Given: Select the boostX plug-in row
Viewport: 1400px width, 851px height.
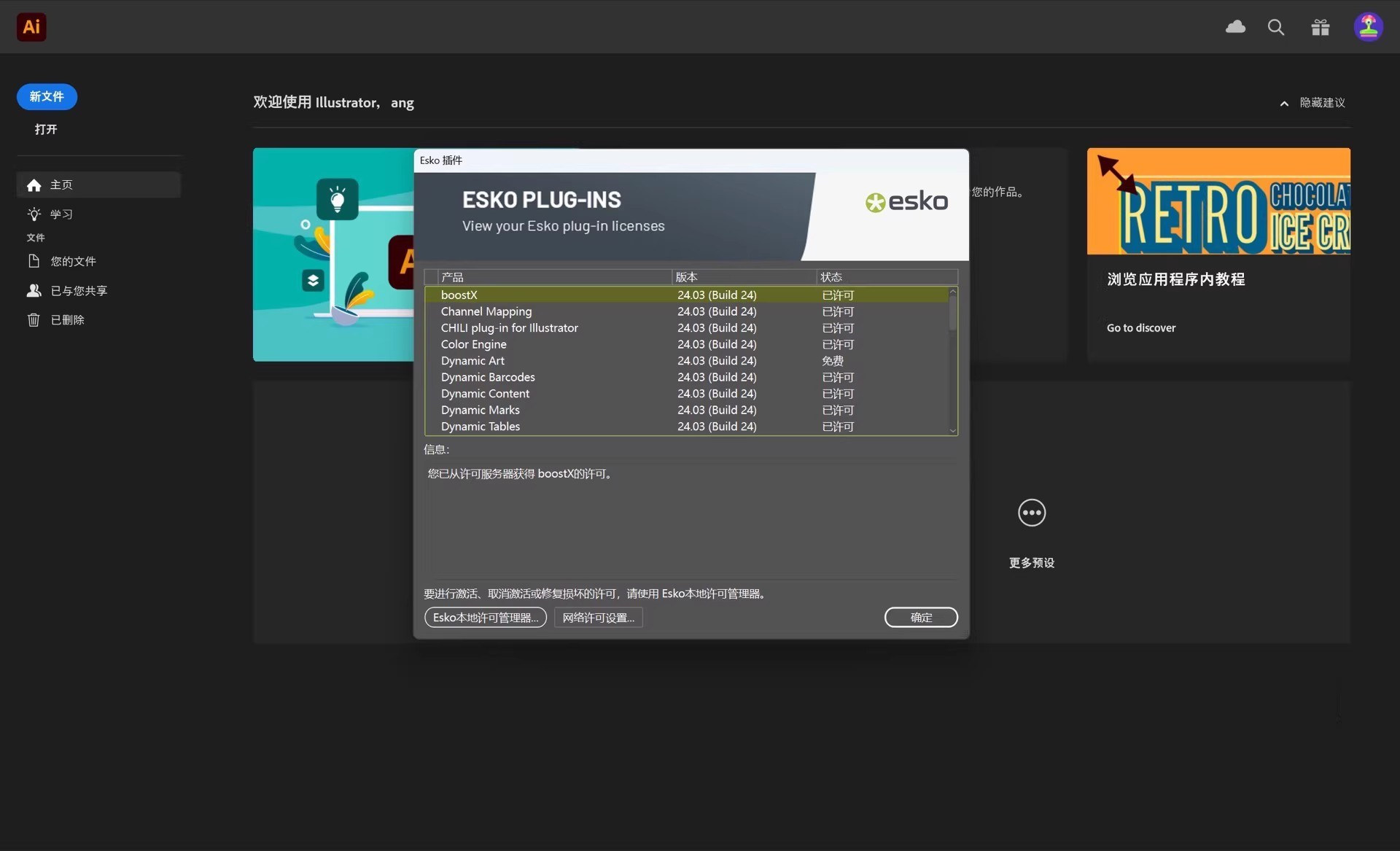Looking at the screenshot, I should click(x=686, y=295).
